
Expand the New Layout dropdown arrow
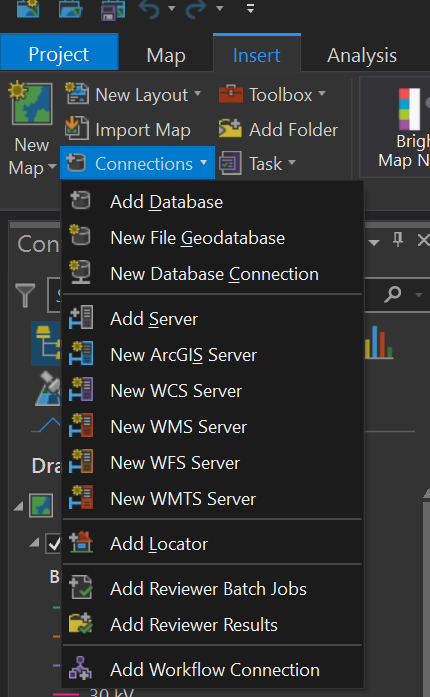click(197, 94)
